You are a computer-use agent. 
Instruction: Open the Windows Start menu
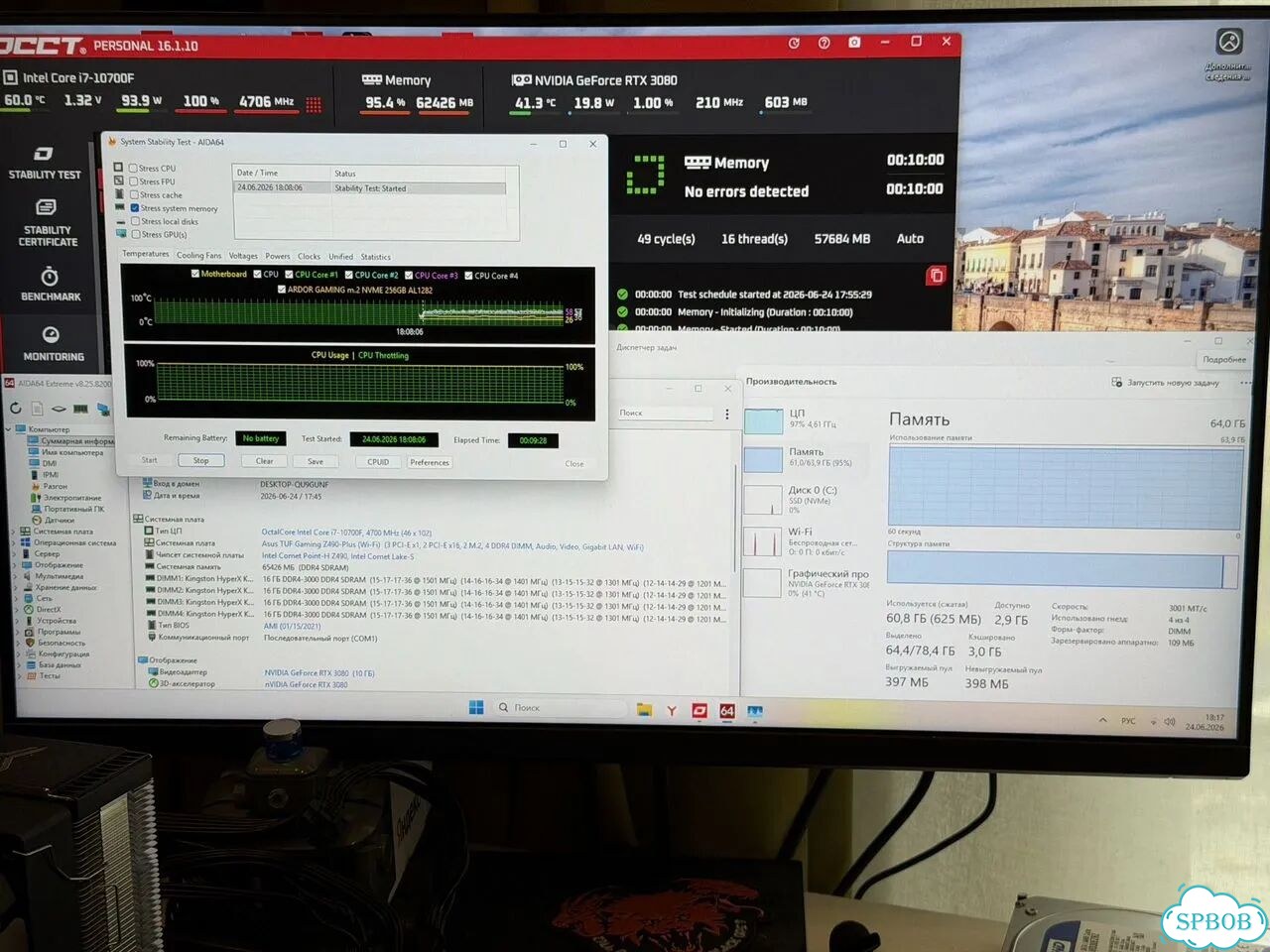[476, 707]
